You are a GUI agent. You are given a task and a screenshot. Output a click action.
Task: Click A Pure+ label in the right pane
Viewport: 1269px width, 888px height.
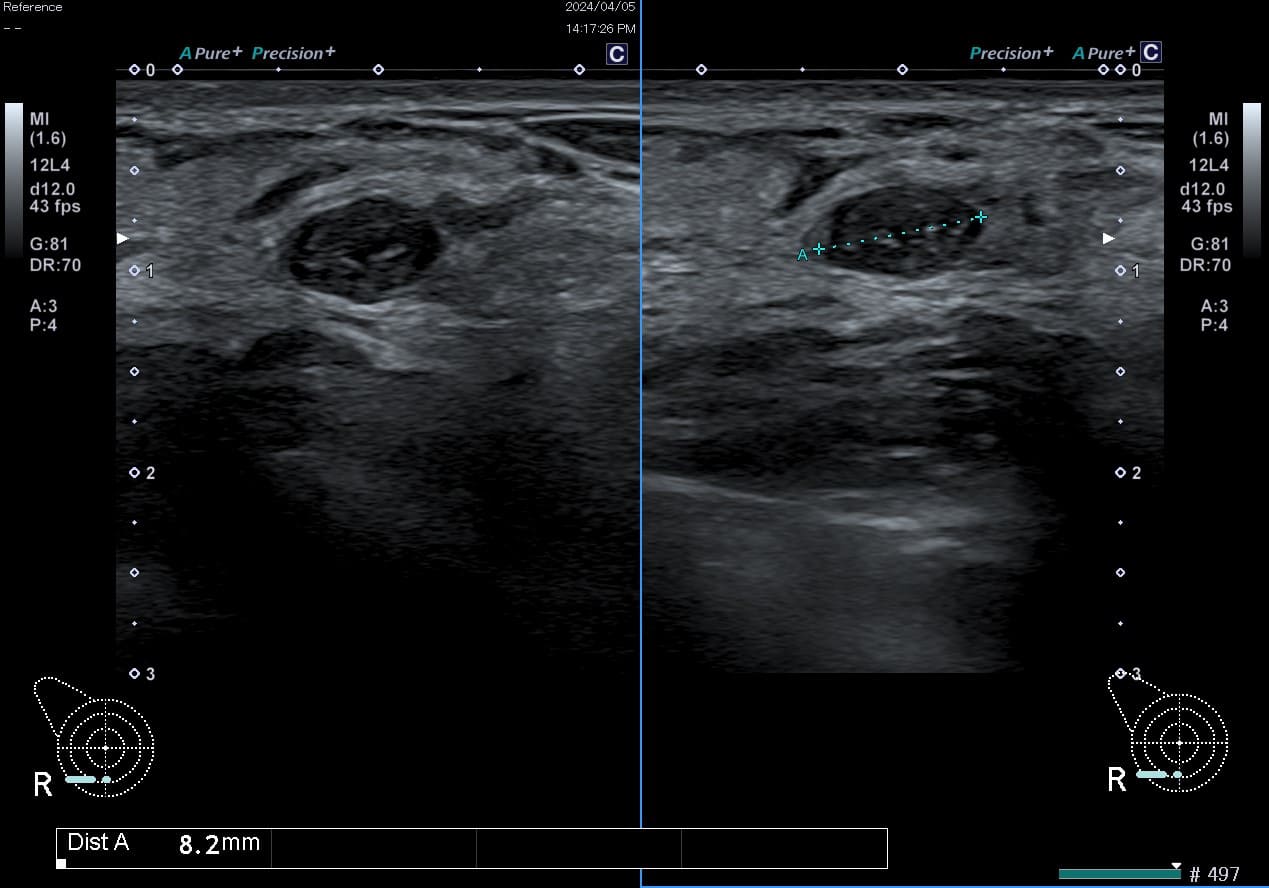coord(1103,53)
